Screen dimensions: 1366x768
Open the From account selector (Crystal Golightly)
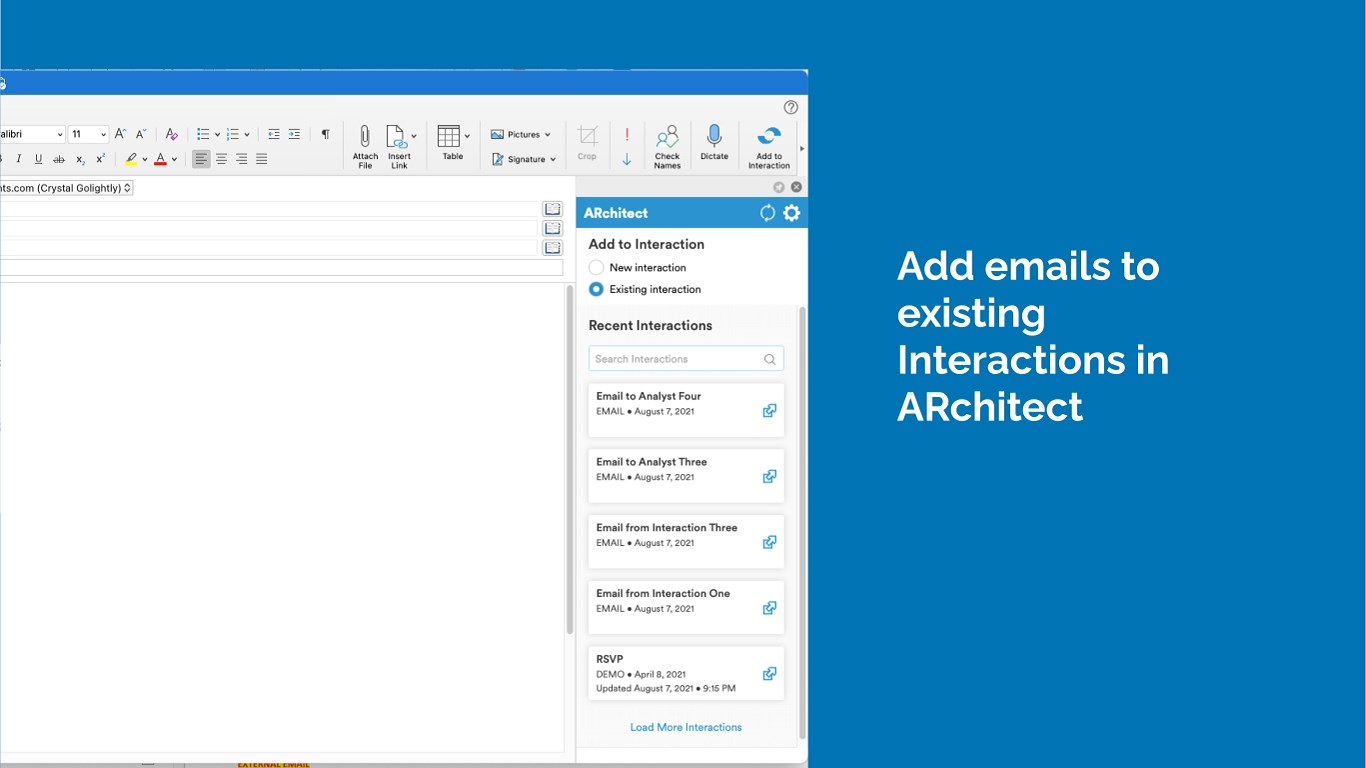[x=65, y=188]
